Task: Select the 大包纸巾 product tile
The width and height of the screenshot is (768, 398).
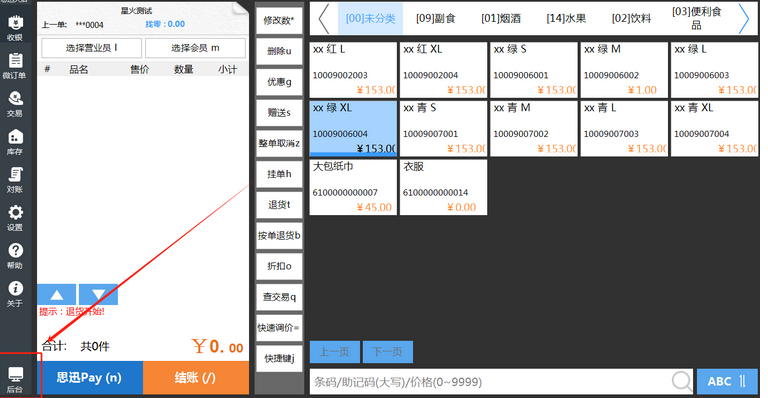Action: pyautogui.click(x=353, y=187)
